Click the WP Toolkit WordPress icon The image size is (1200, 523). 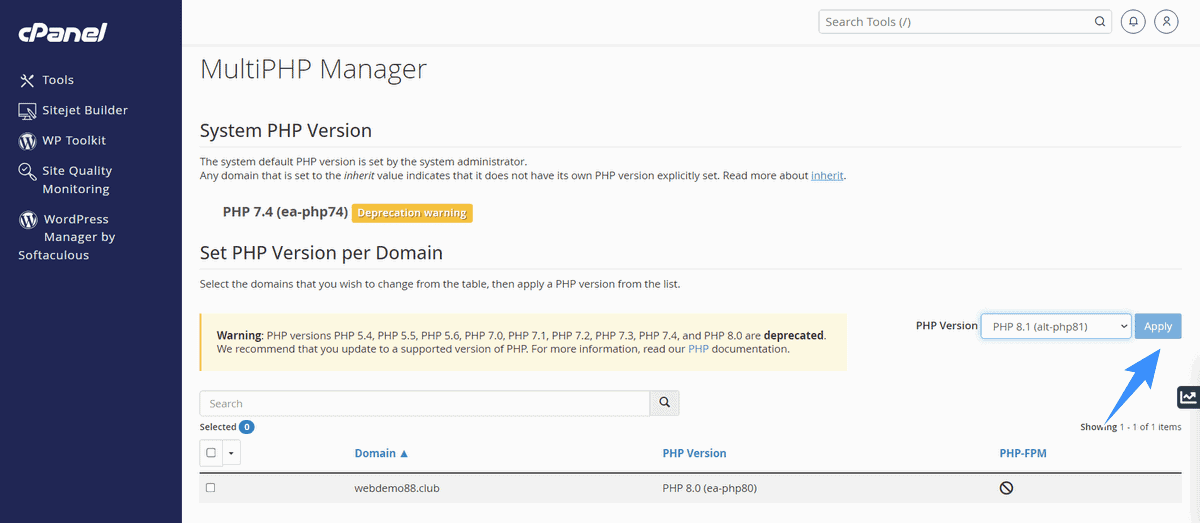27,141
